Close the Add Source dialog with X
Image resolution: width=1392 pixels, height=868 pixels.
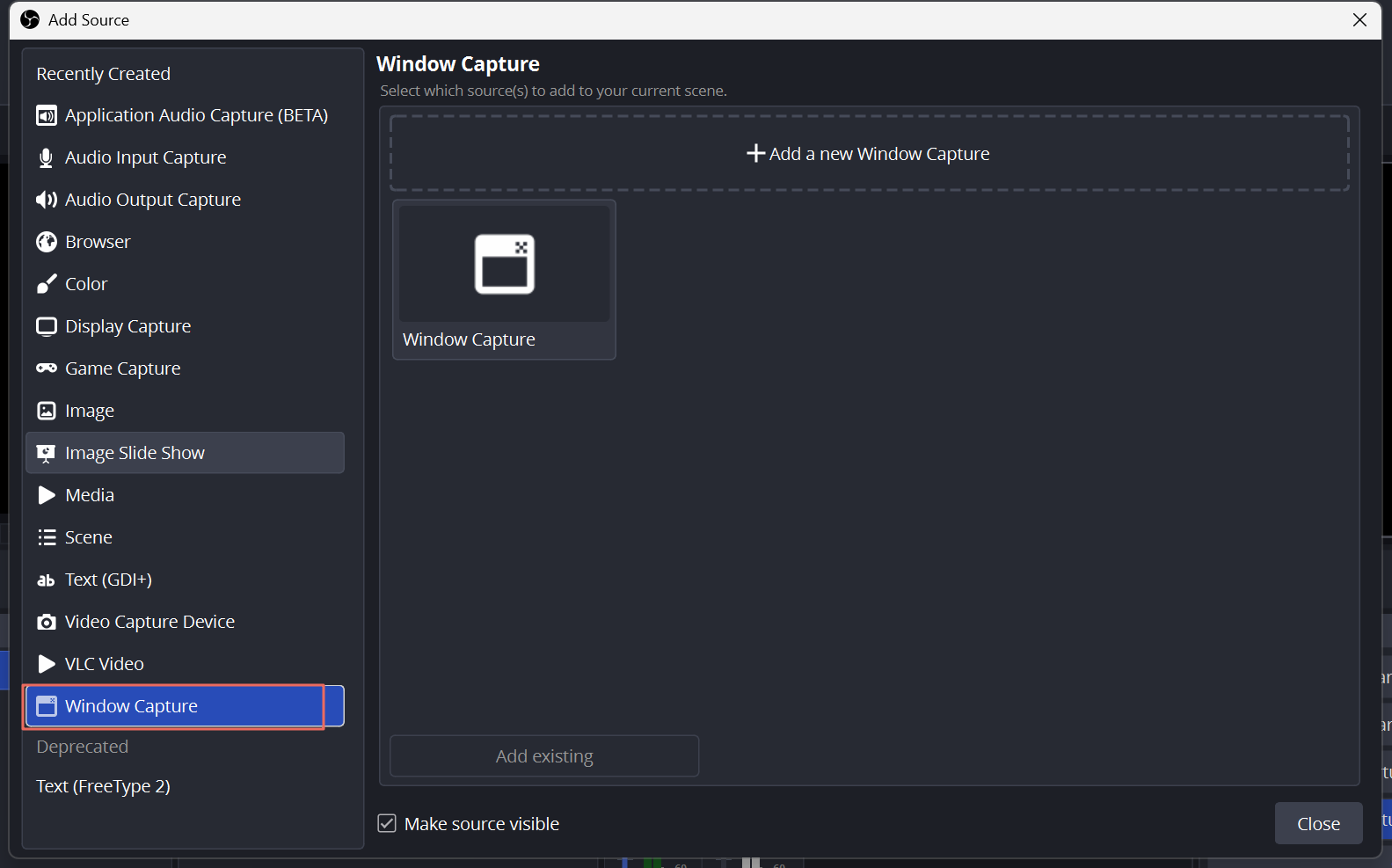pos(1359,19)
